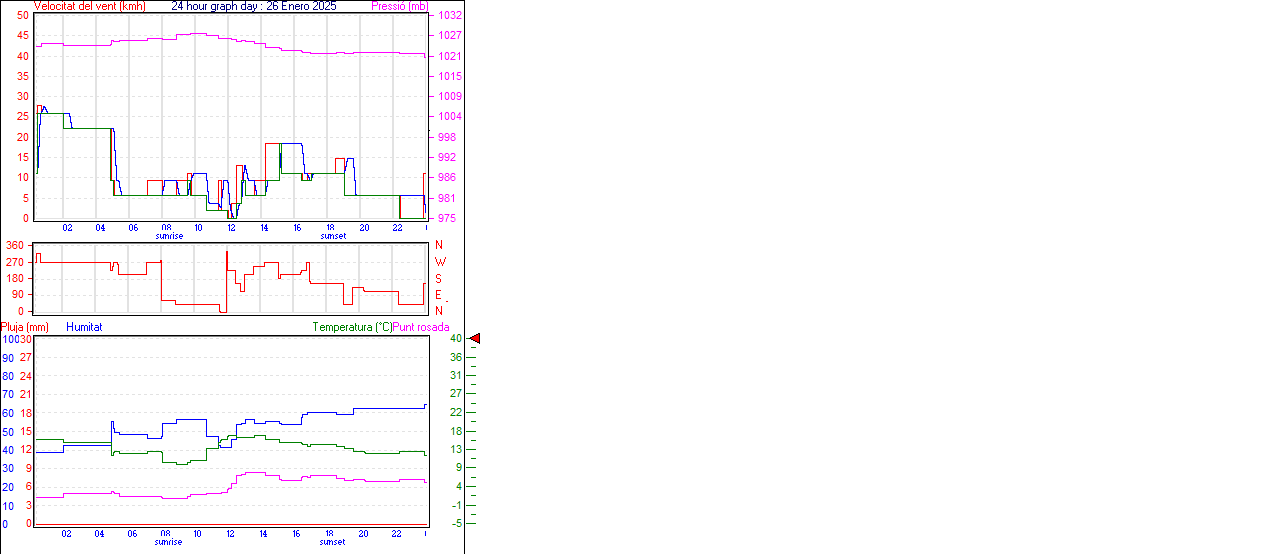Click the 'W' compass direction label
1280x554 pixels.
(439, 262)
